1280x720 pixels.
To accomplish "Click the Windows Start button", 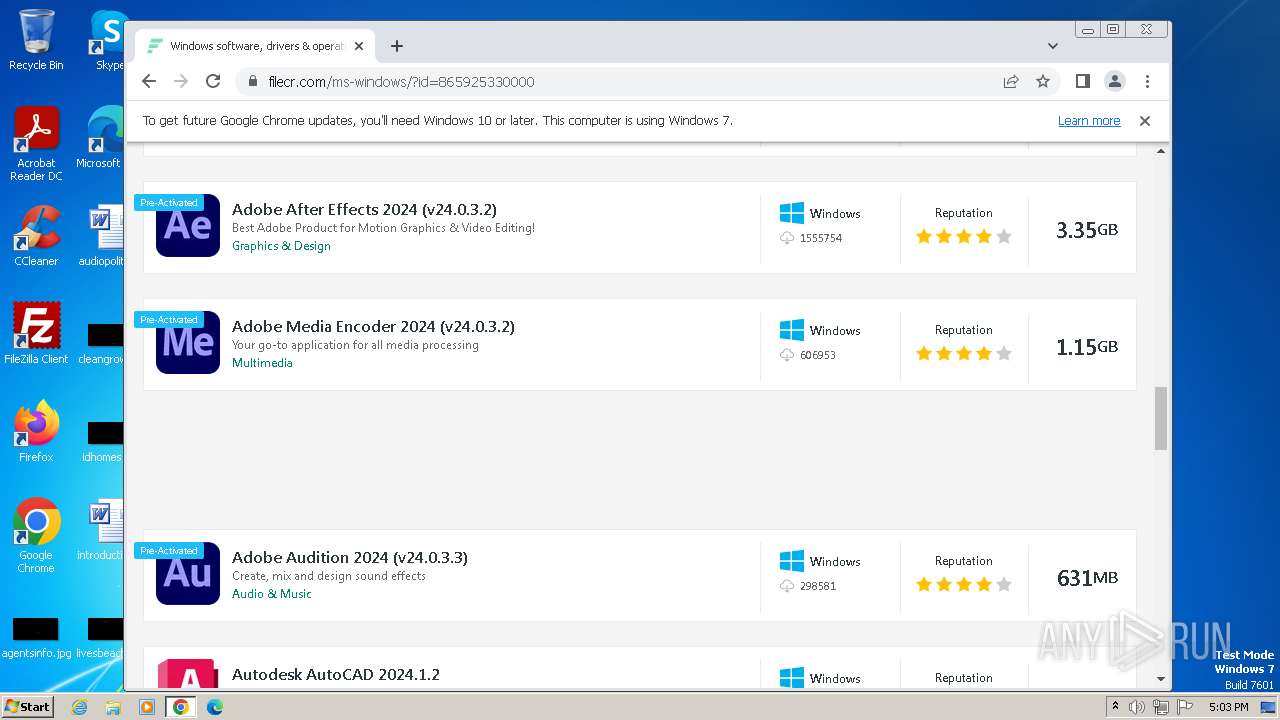I will [27, 707].
